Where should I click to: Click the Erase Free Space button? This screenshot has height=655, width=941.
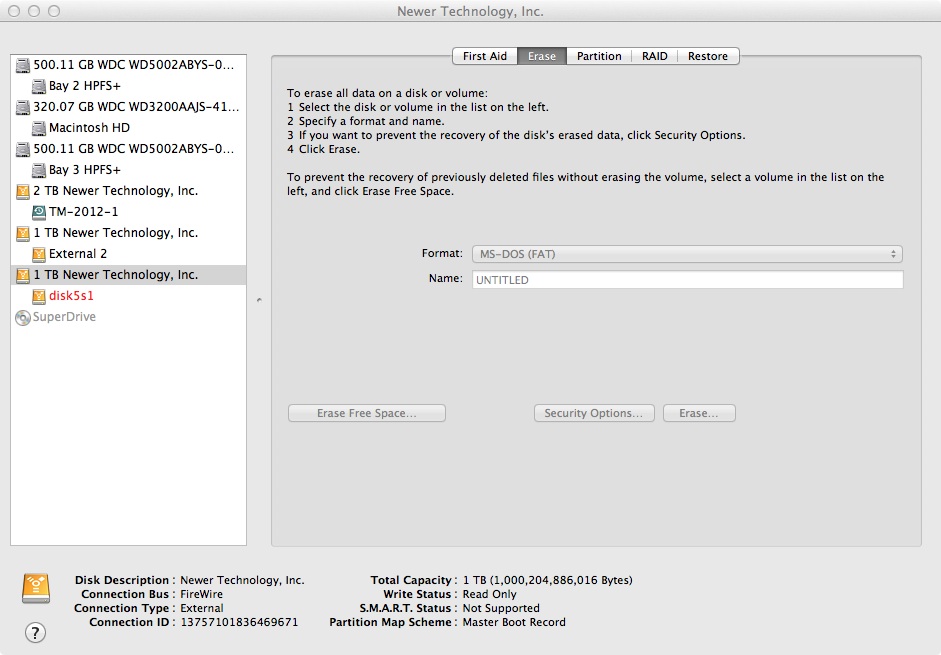click(367, 413)
